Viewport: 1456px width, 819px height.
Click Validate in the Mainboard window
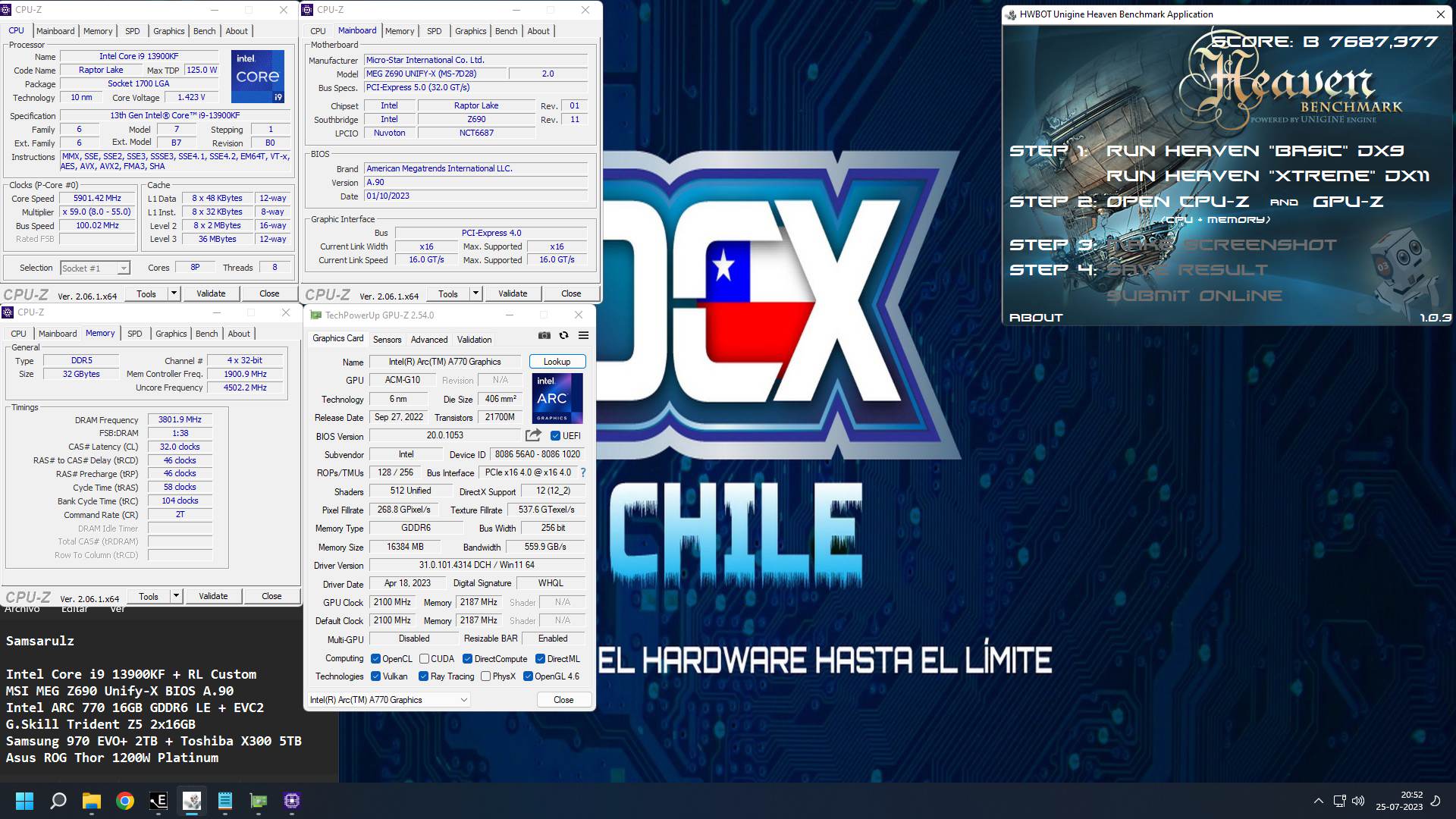[x=513, y=293]
